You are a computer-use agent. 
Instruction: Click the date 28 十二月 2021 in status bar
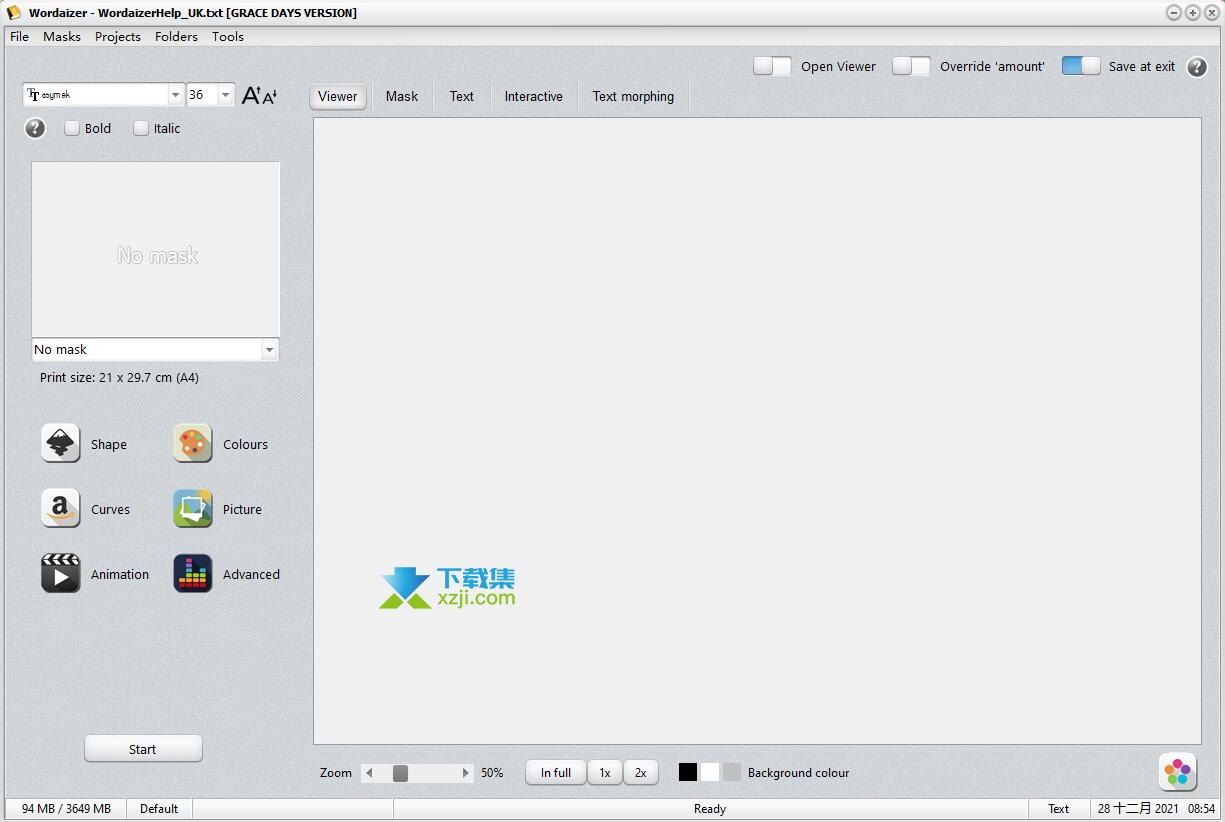[1138, 808]
